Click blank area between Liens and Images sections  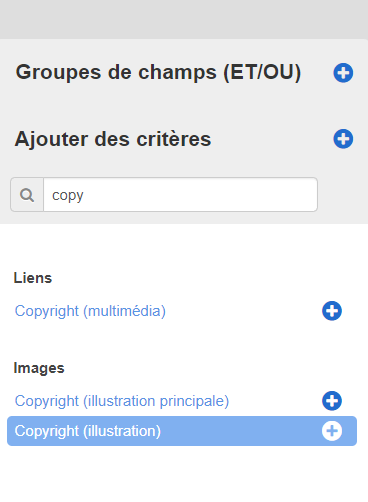click(x=184, y=341)
